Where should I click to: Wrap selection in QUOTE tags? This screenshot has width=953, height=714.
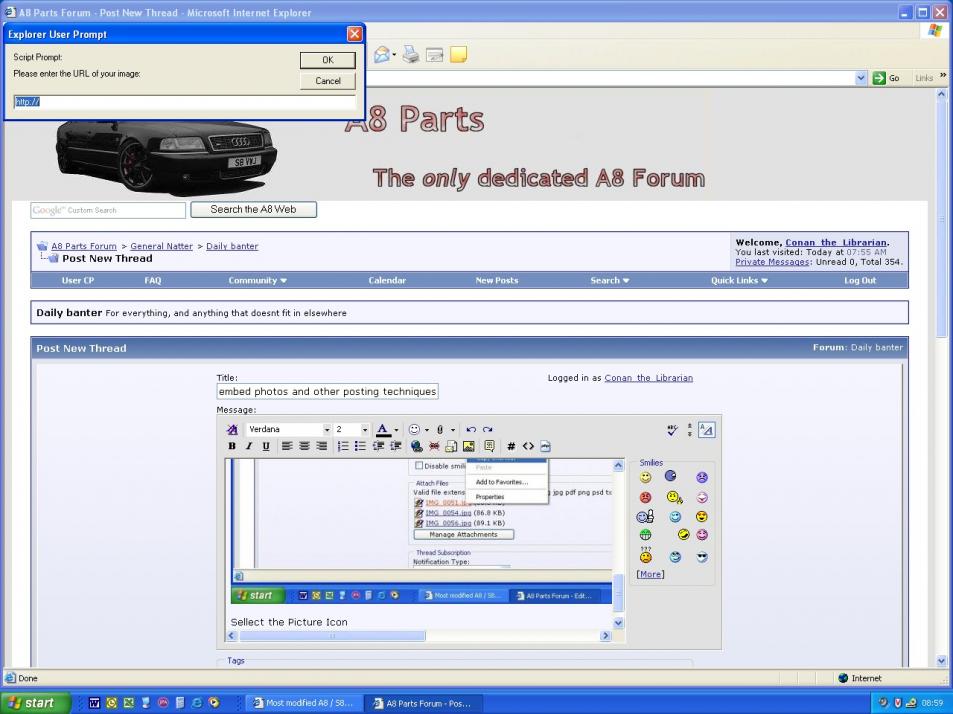[x=489, y=446]
